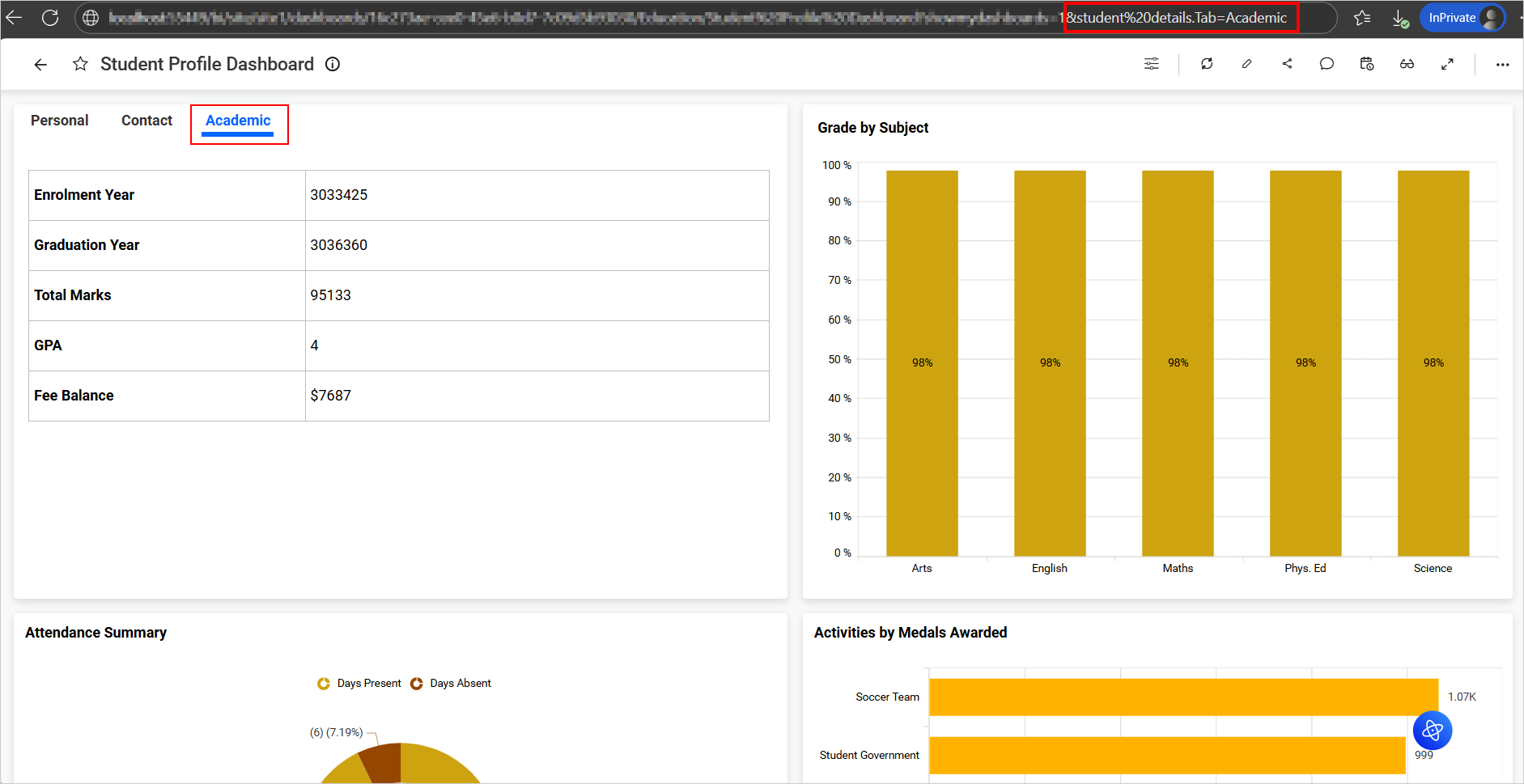Open edit mode with the pencil icon

[x=1246, y=64]
